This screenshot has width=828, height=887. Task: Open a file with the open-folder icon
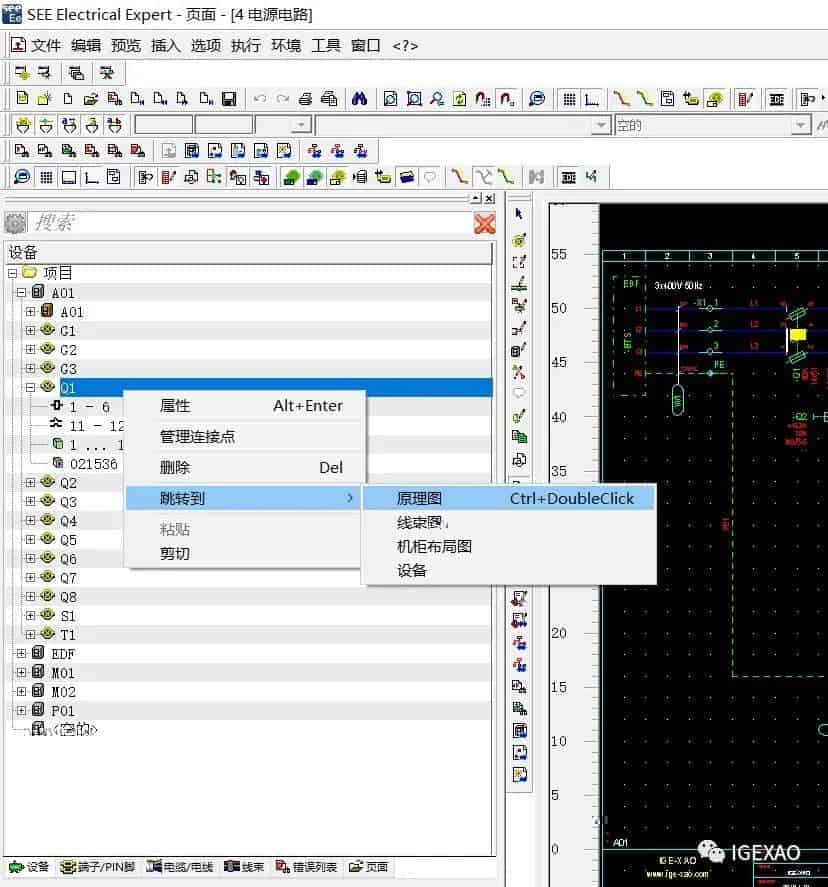coord(91,99)
